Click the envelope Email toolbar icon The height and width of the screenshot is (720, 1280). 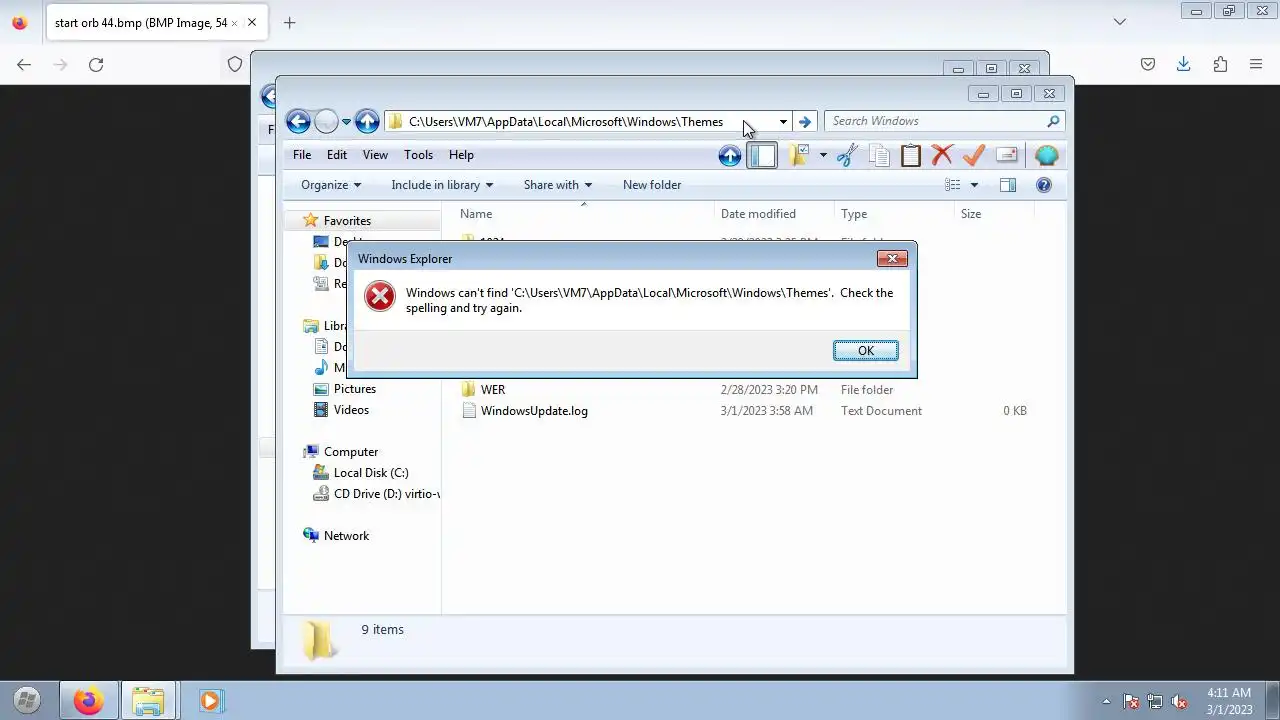pyautogui.click(x=1006, y=155)
